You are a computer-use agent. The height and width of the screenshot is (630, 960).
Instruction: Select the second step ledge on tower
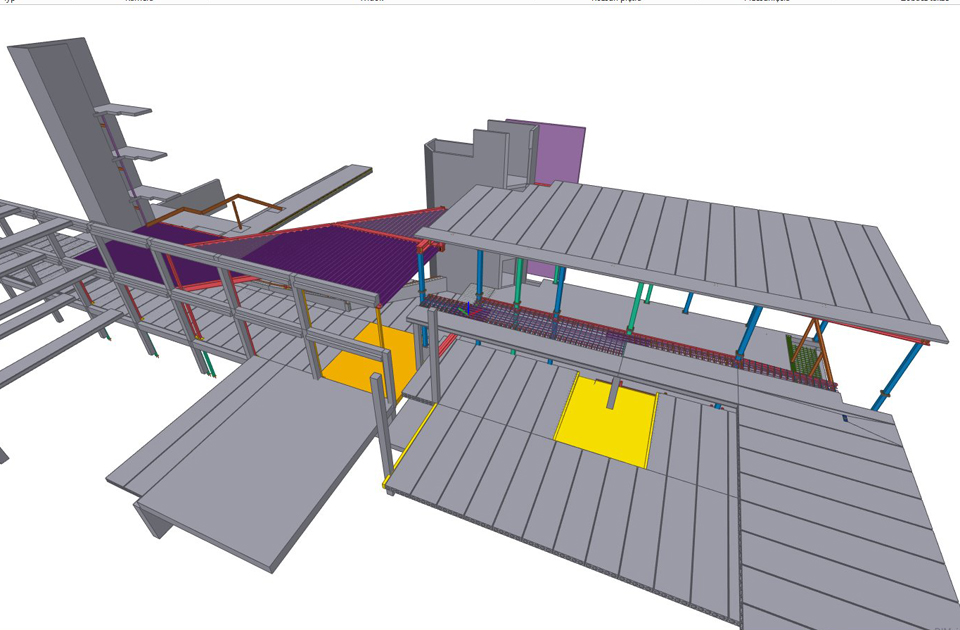(140, 154)
